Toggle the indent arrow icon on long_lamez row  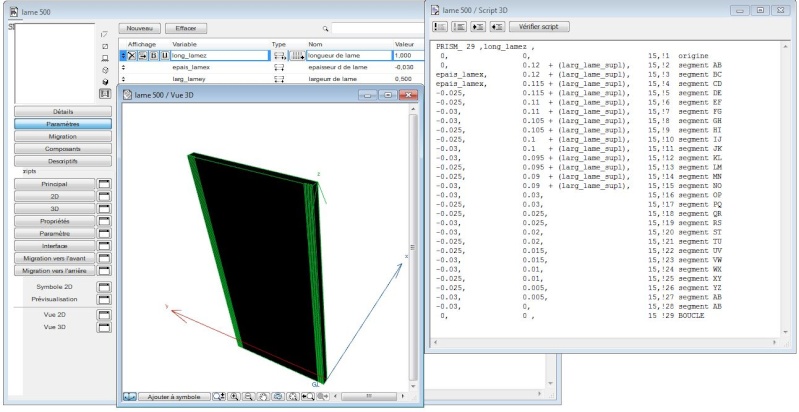(x=143, y=56)
